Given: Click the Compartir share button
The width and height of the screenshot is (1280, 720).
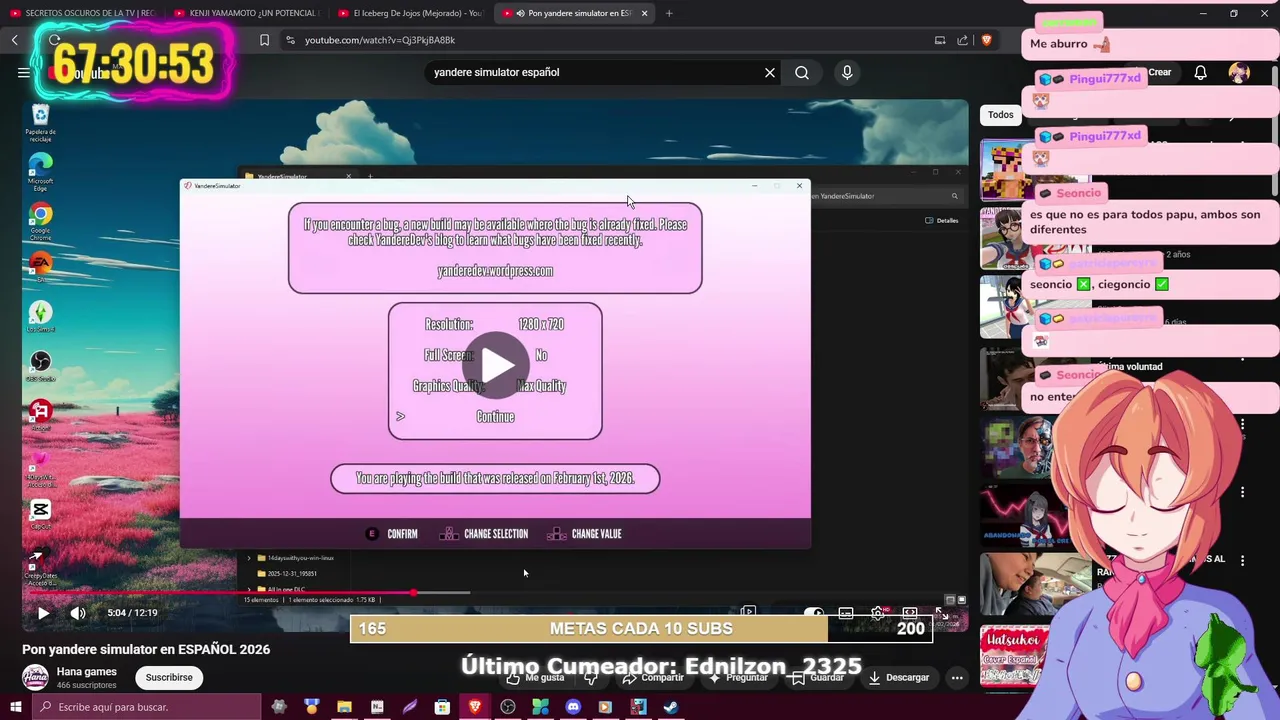Looking at the screenshot, I should (653, 677).
